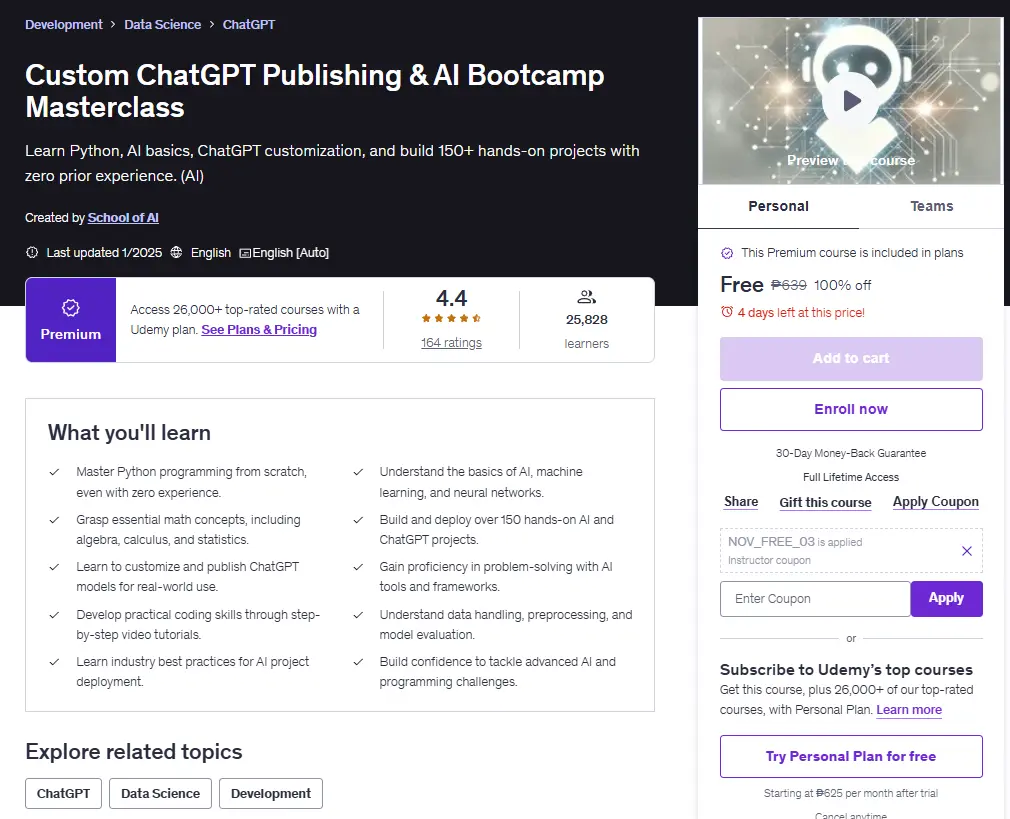Click the alarm clock icon by days left
The width and height of the screenshot is (1010, 819).
tap(727, 312)
